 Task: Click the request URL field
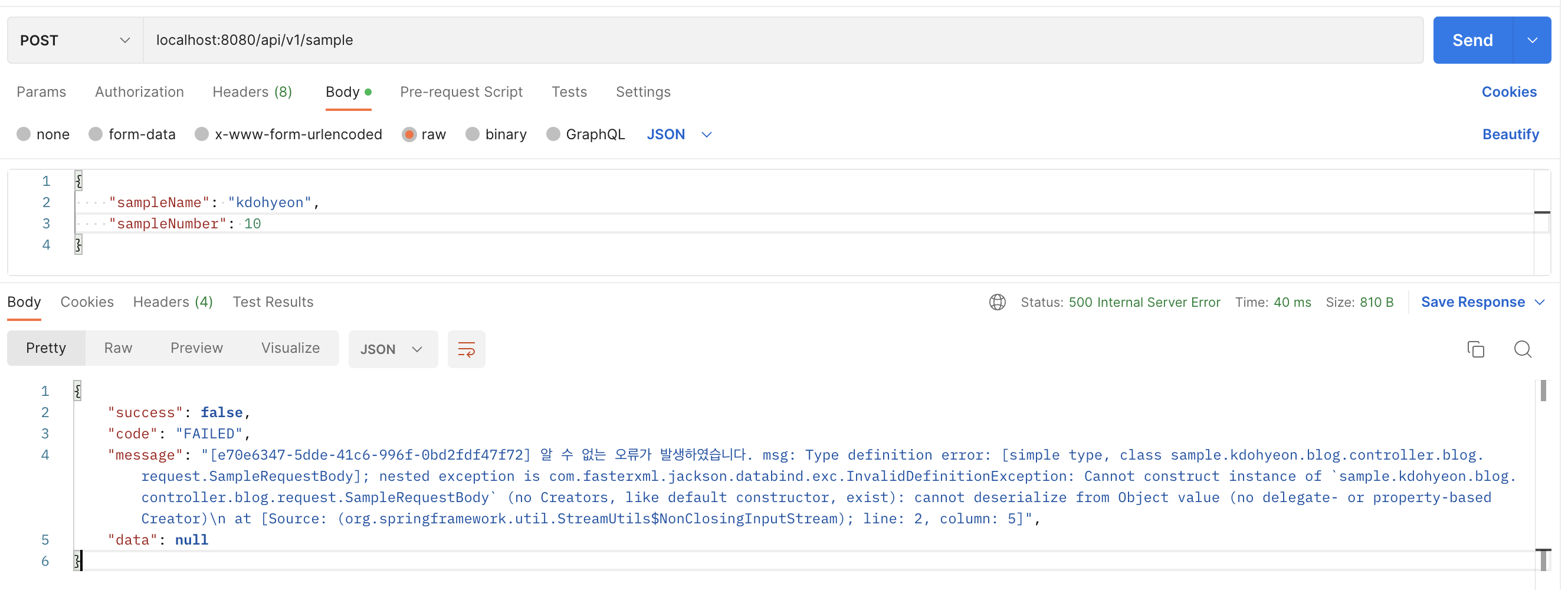tap(783, 40)
